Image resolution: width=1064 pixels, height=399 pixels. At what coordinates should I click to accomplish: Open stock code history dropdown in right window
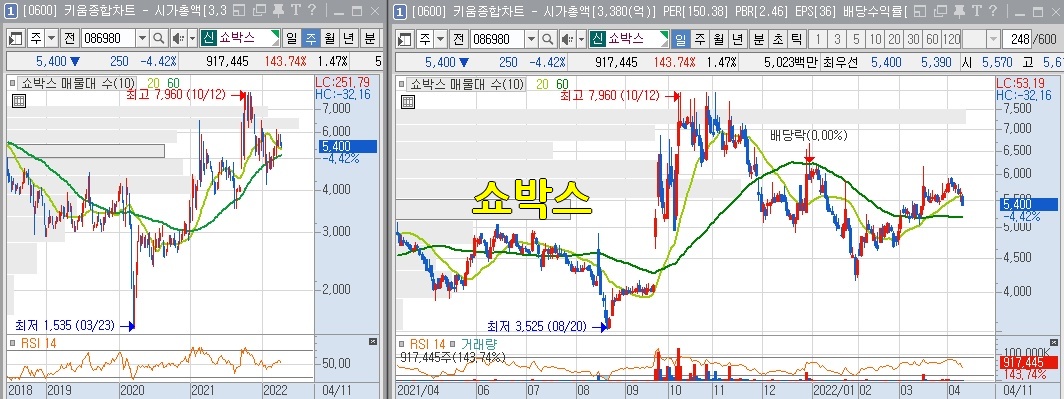pyautogui.click(x=531, y=39)
